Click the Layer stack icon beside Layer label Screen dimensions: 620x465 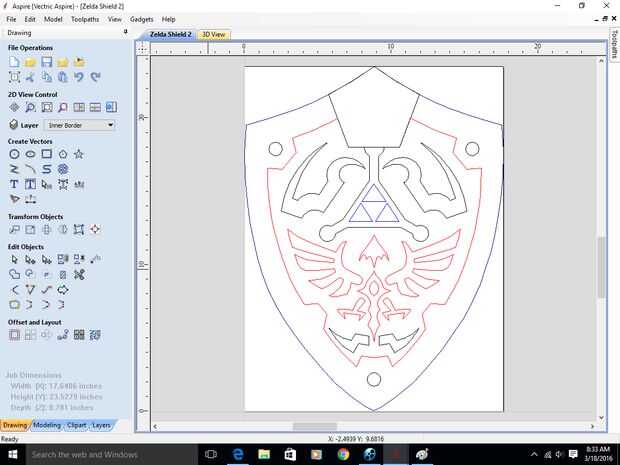click(13, 125)
